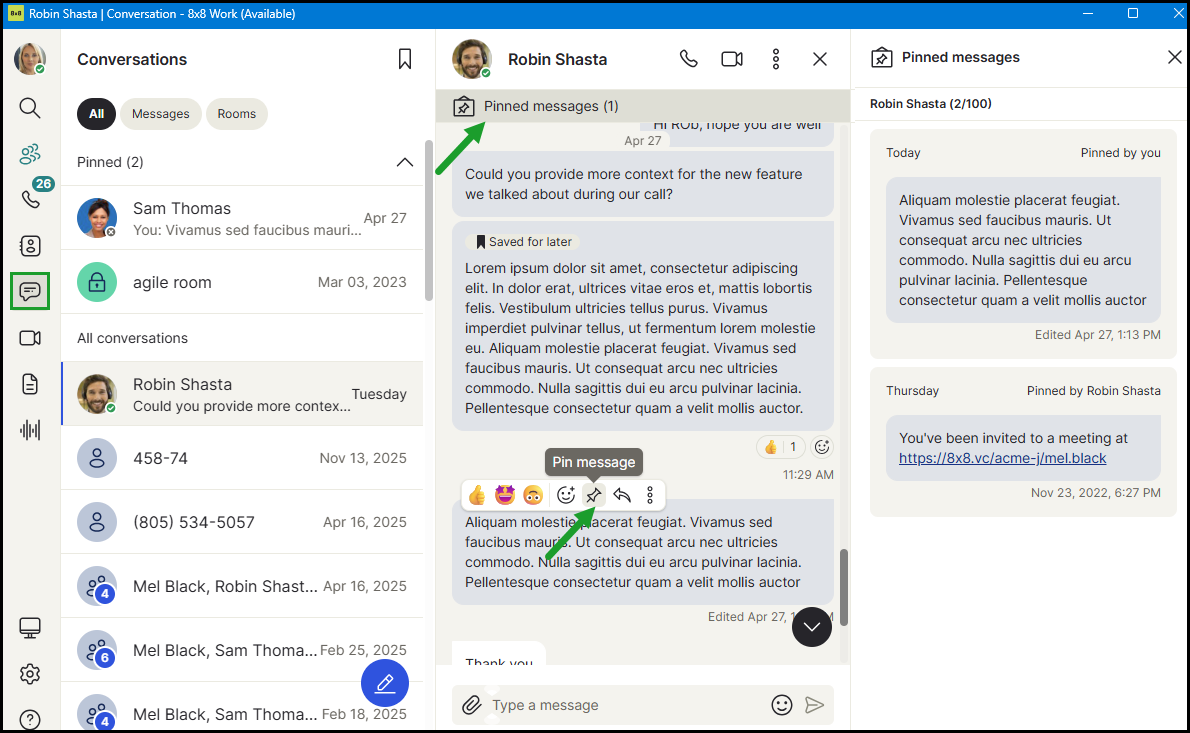This screenshot has width=1190, height=733.
Task: Open Sam Thomas pinned conversation
Action: pos(242,218)
